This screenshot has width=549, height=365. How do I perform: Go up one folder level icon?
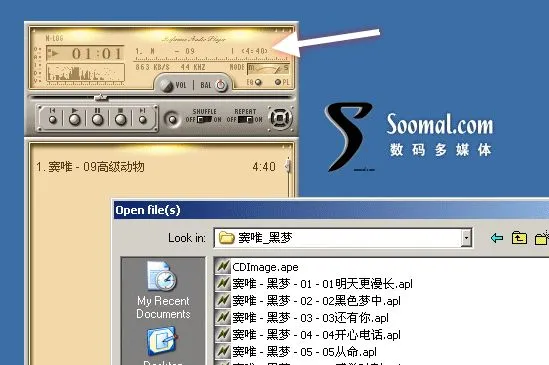pos(519,238)
